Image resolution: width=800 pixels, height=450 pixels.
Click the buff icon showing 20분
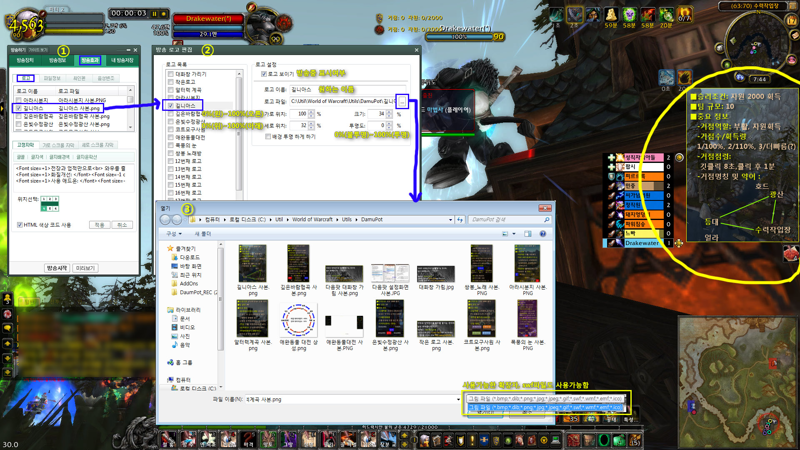click(666, 14)
